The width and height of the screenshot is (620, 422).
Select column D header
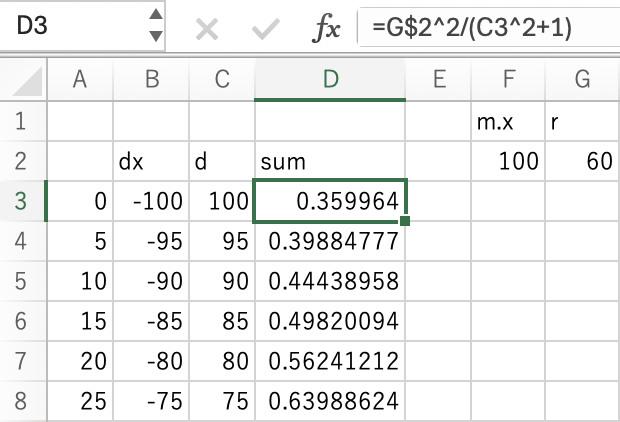[330, 79]
